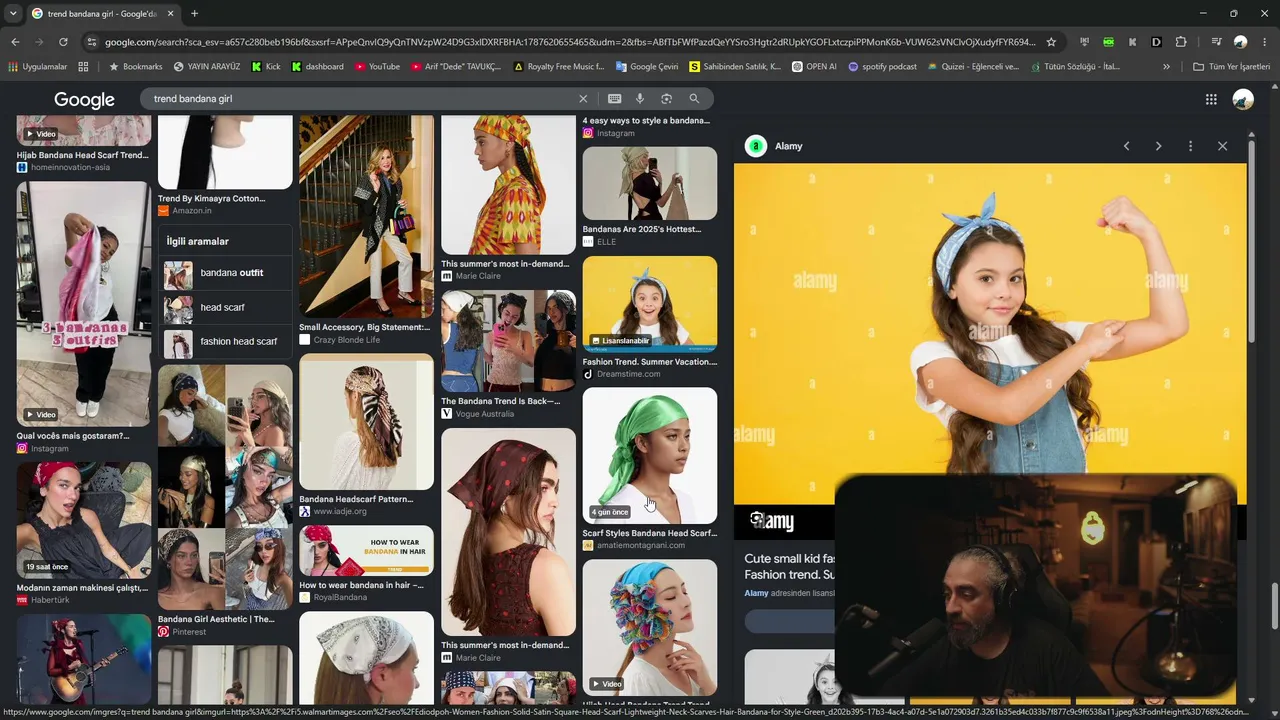This screenshot has height=720, width=1280.
Task: Open the blue ruffled head scarf video thumbnail
Action: coord(650,627)
